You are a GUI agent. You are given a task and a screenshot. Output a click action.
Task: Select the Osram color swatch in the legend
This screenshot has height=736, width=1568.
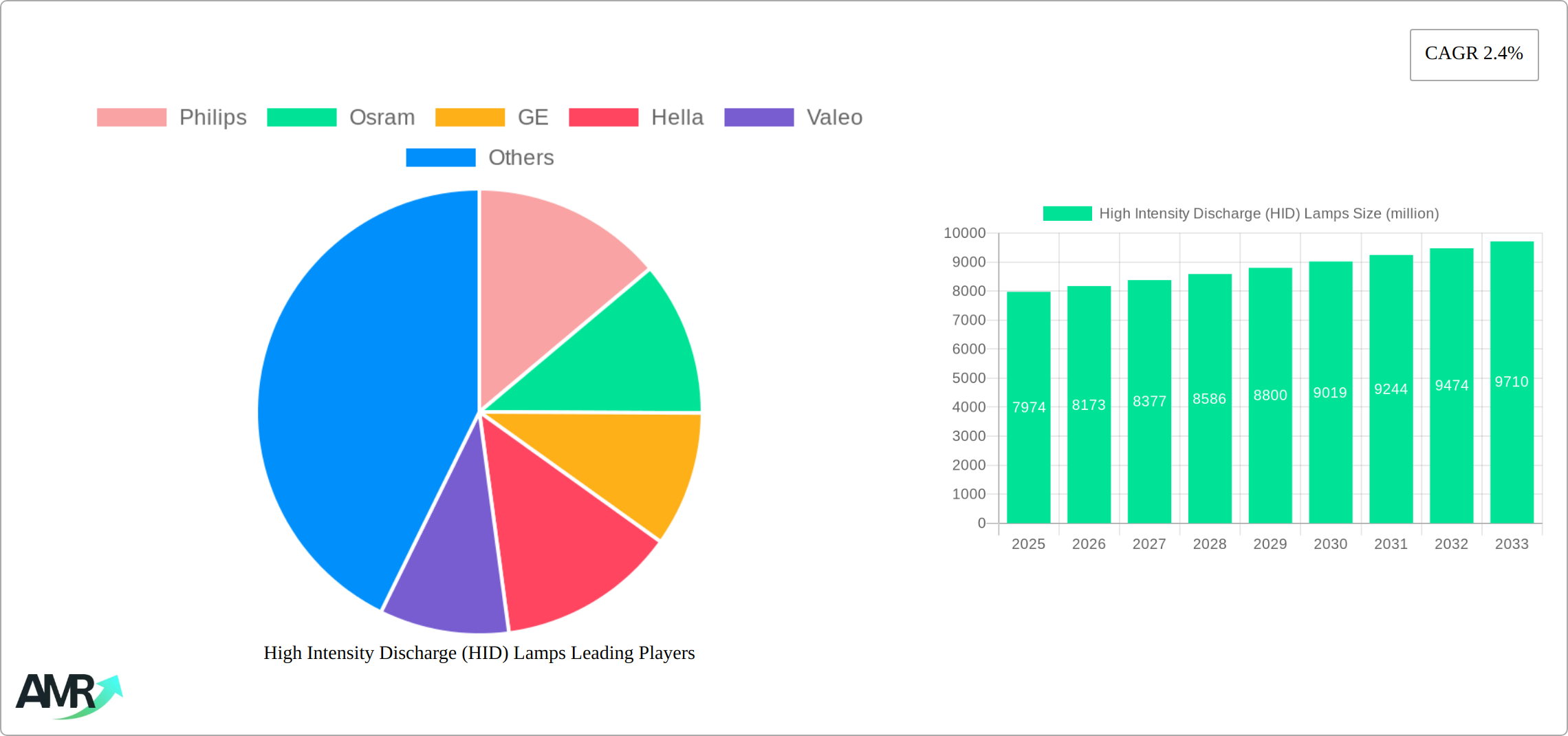[x=301, y=117]
